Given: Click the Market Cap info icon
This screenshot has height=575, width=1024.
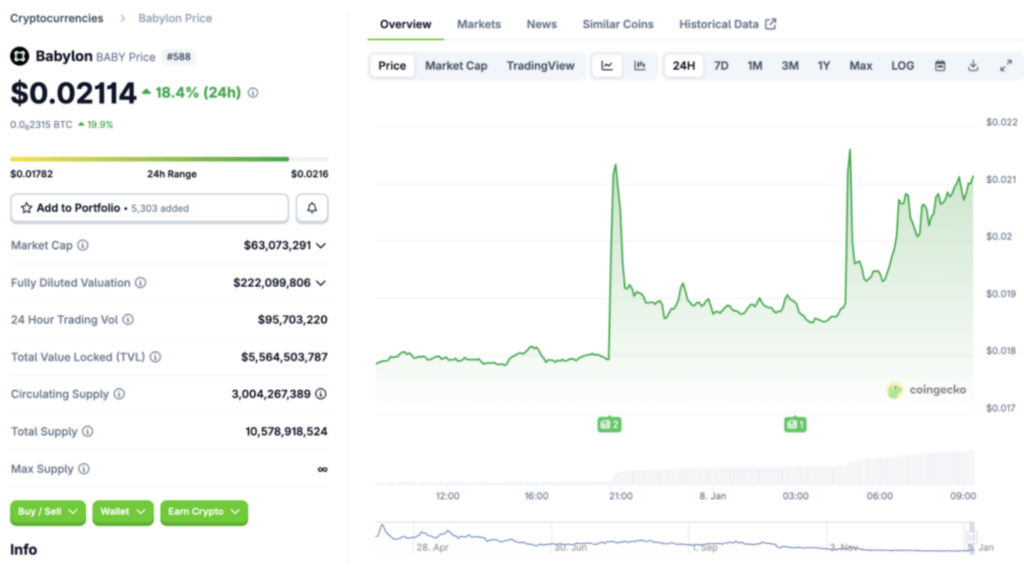Looking at the screenshot, I should [x=83, y=246].
